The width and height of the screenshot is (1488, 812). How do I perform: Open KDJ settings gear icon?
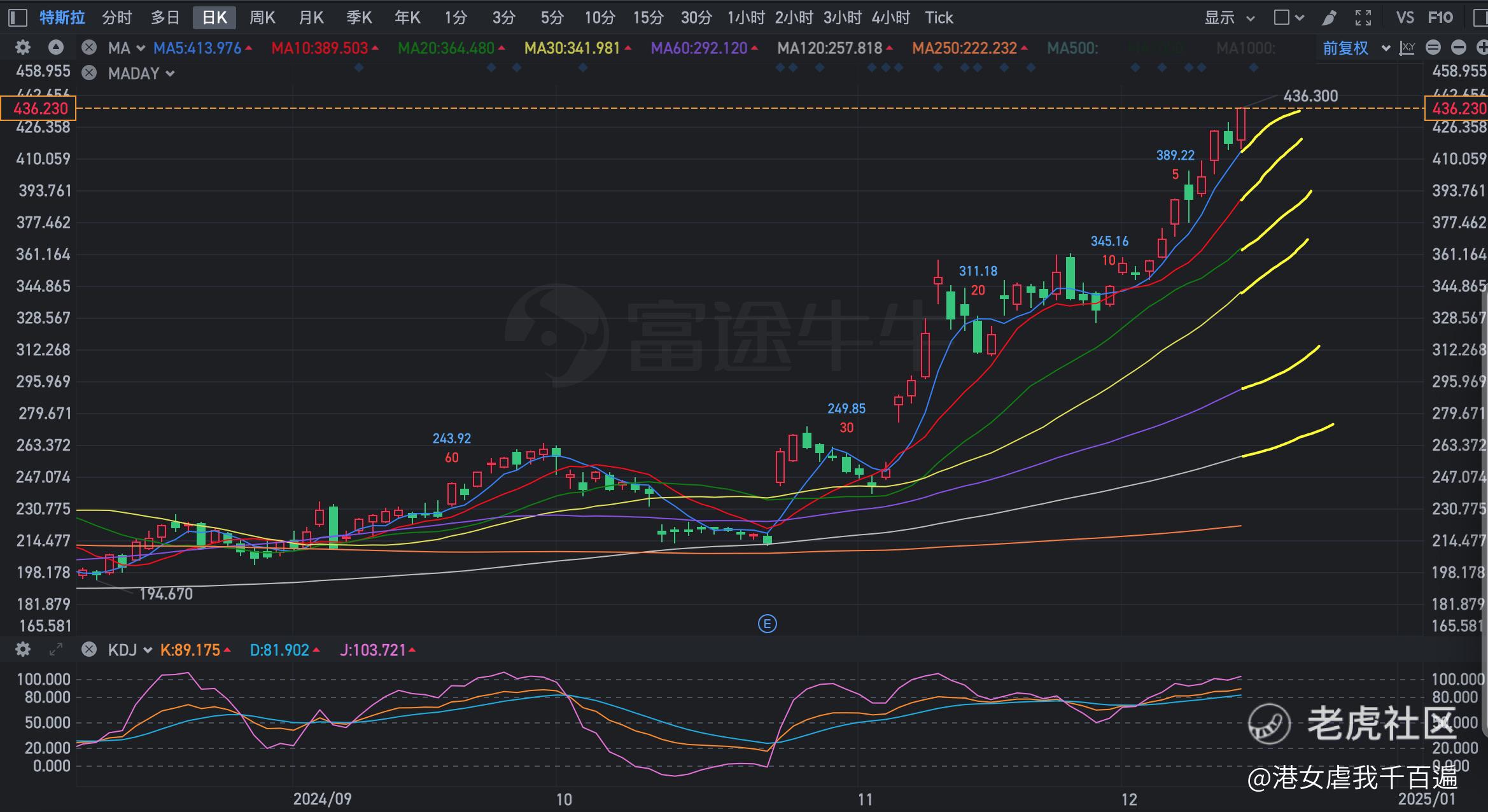click(x=23, y=650)
